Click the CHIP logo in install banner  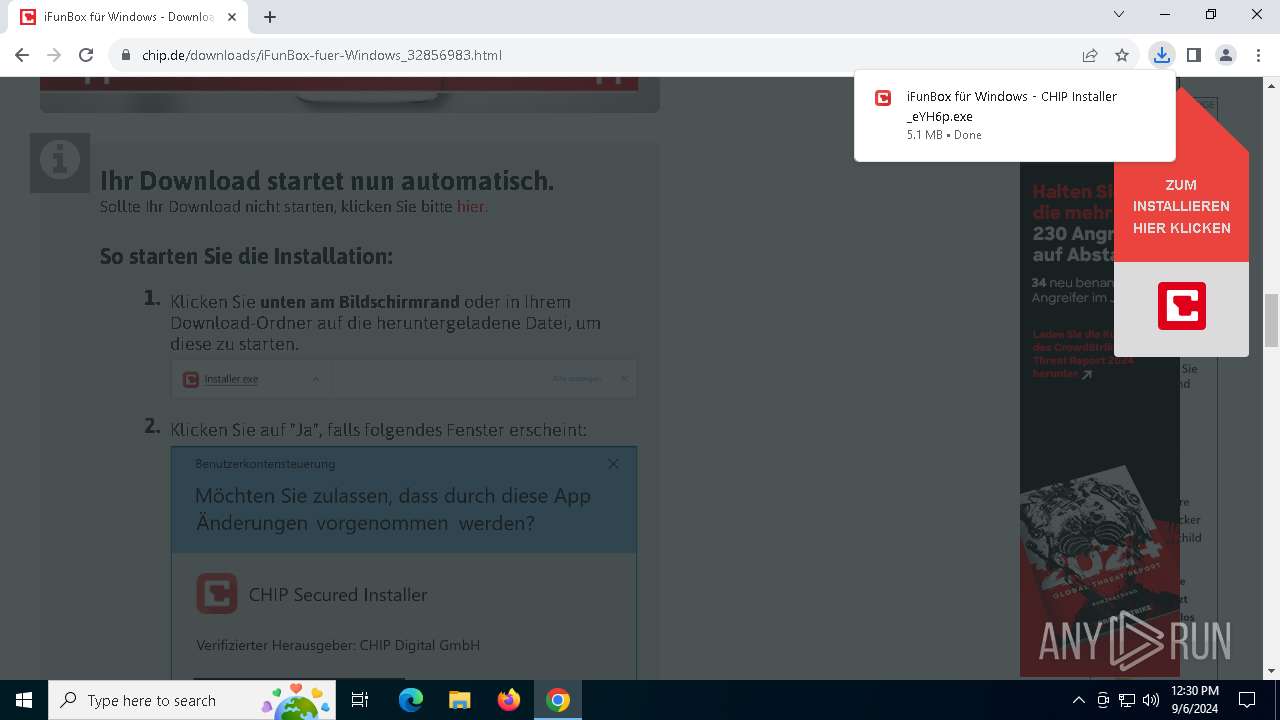(1182, 306)
